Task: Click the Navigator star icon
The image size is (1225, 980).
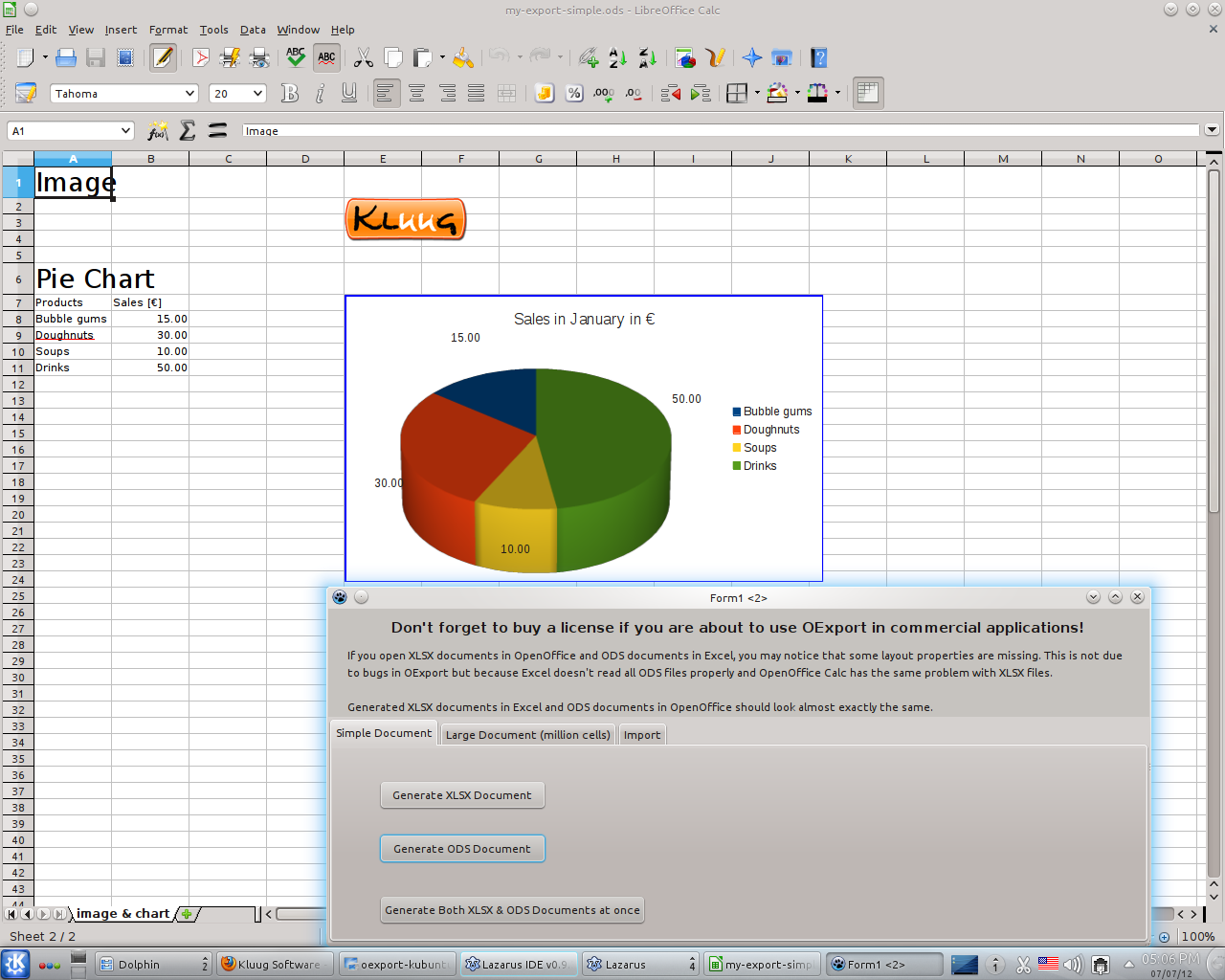Action: click(752, 58)
